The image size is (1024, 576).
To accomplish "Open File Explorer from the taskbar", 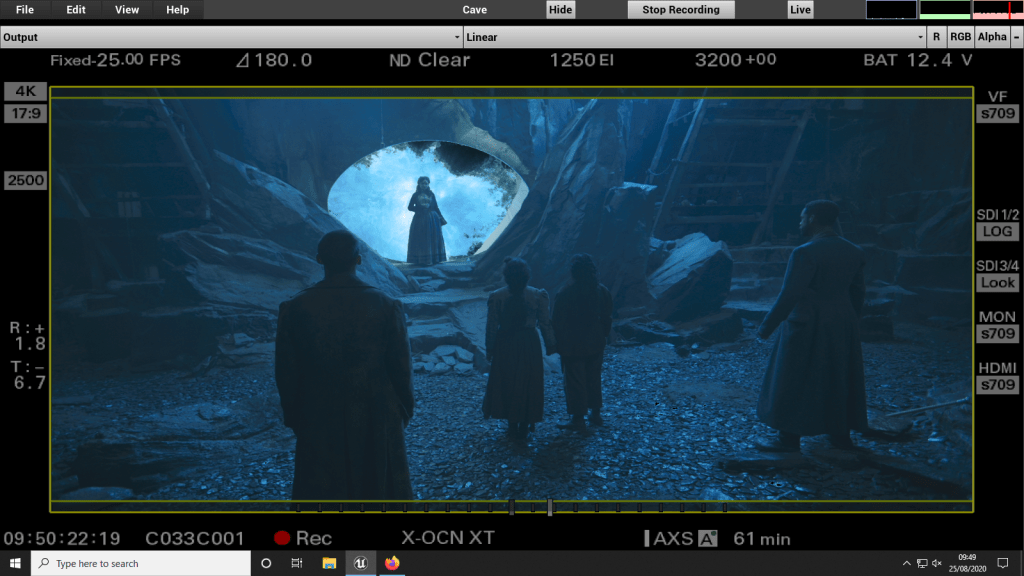I will click(329, 563).
